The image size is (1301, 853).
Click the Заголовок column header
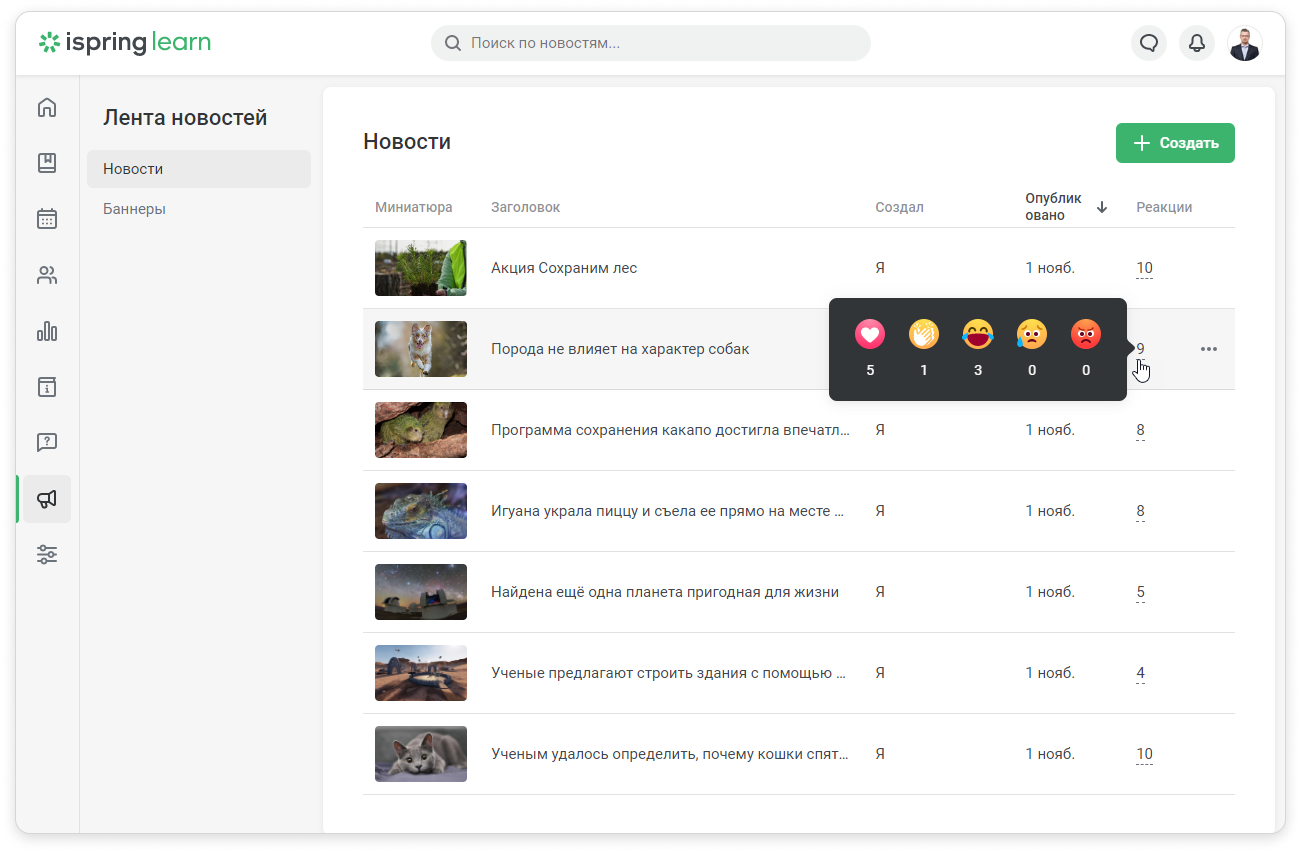pos(525,207)
